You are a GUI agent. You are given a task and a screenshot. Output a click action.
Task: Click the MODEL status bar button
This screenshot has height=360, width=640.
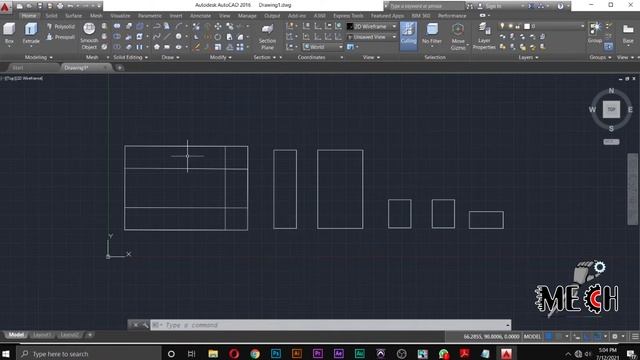pyautogui.click(x=532, y=337)
